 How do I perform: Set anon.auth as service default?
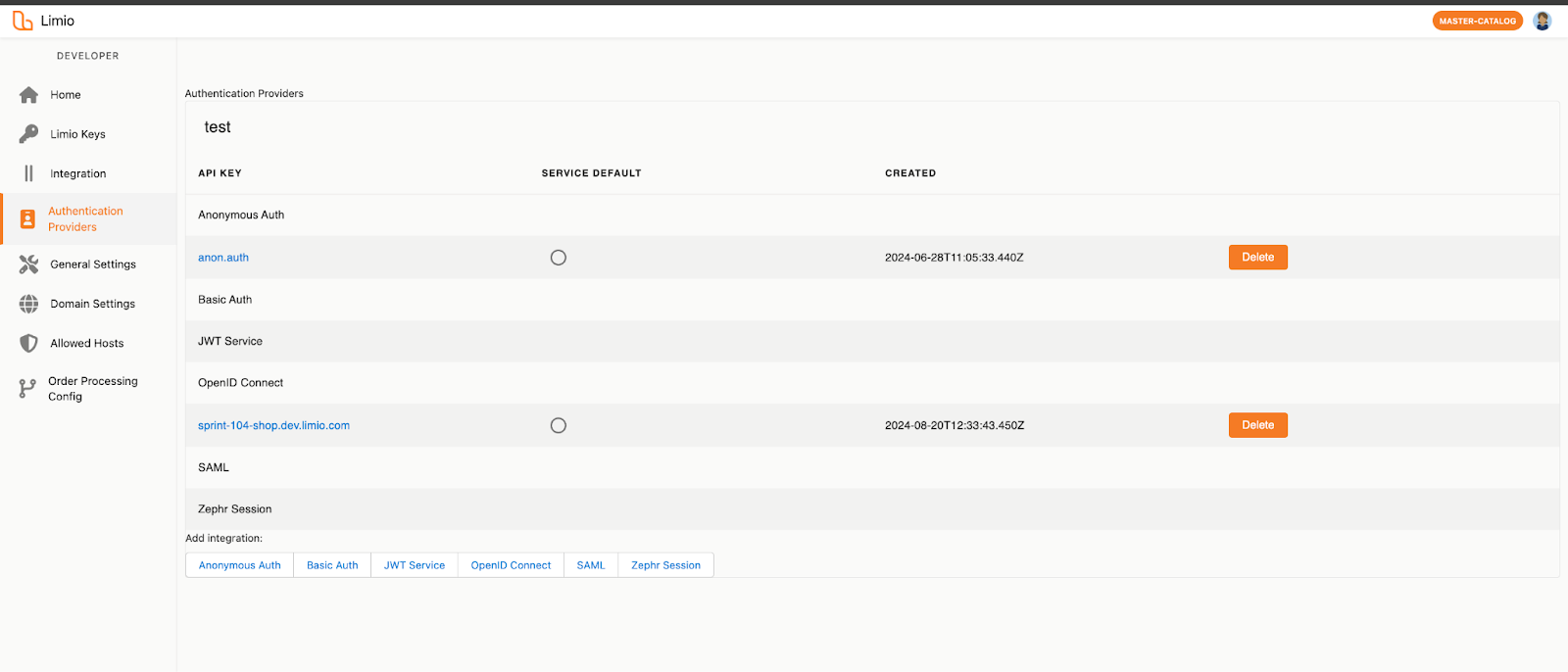point(559,258)
